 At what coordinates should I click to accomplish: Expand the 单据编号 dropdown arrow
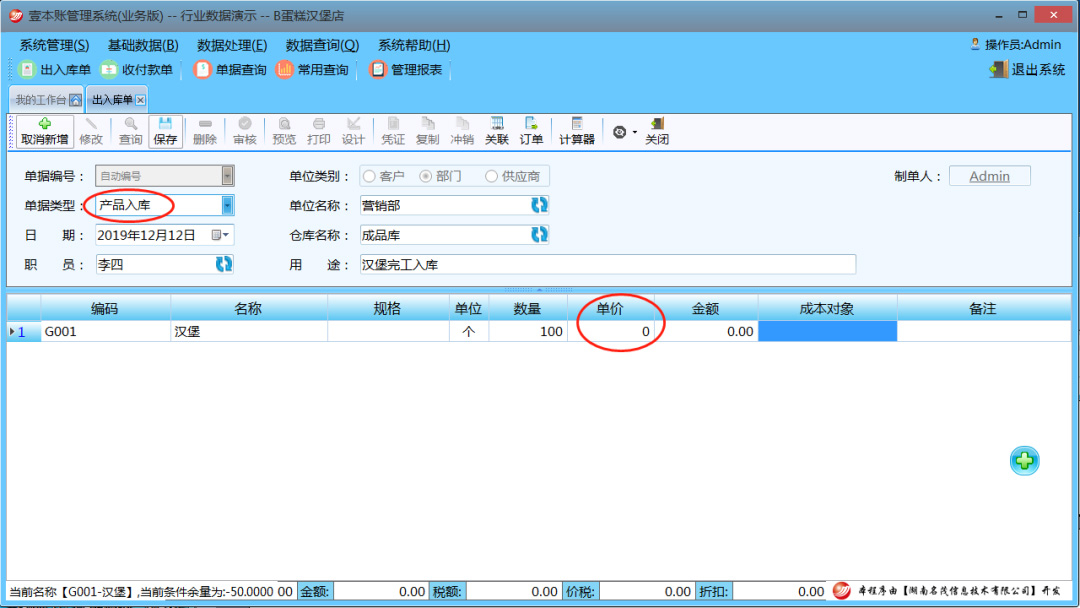[x=227, y=176]
